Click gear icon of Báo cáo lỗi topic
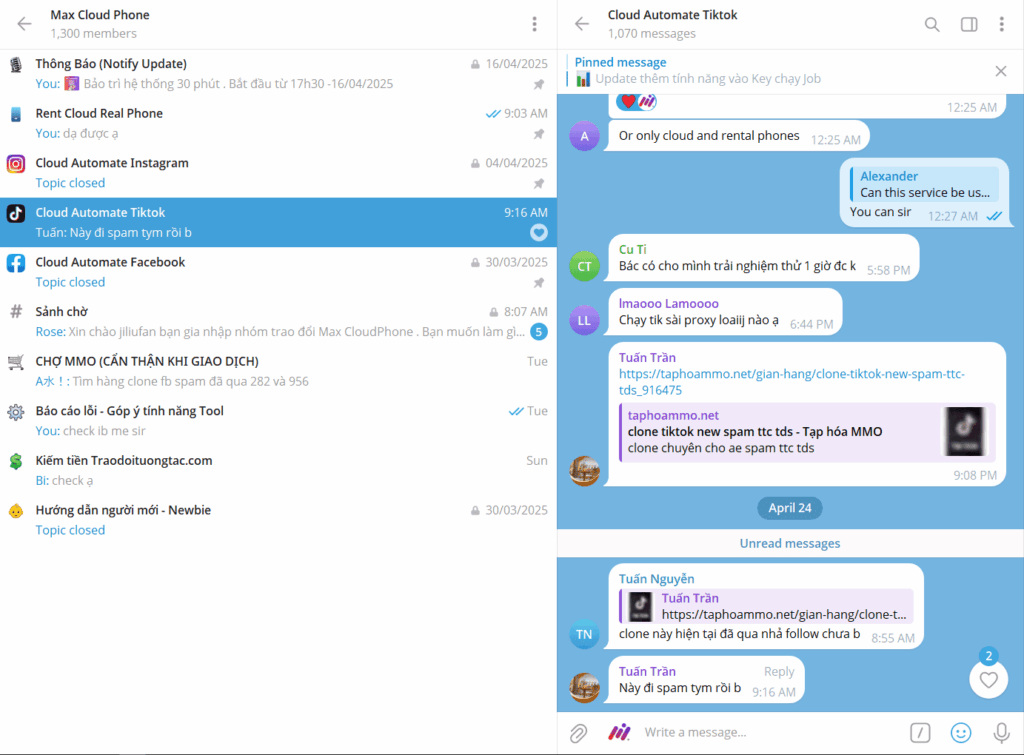 16,411
